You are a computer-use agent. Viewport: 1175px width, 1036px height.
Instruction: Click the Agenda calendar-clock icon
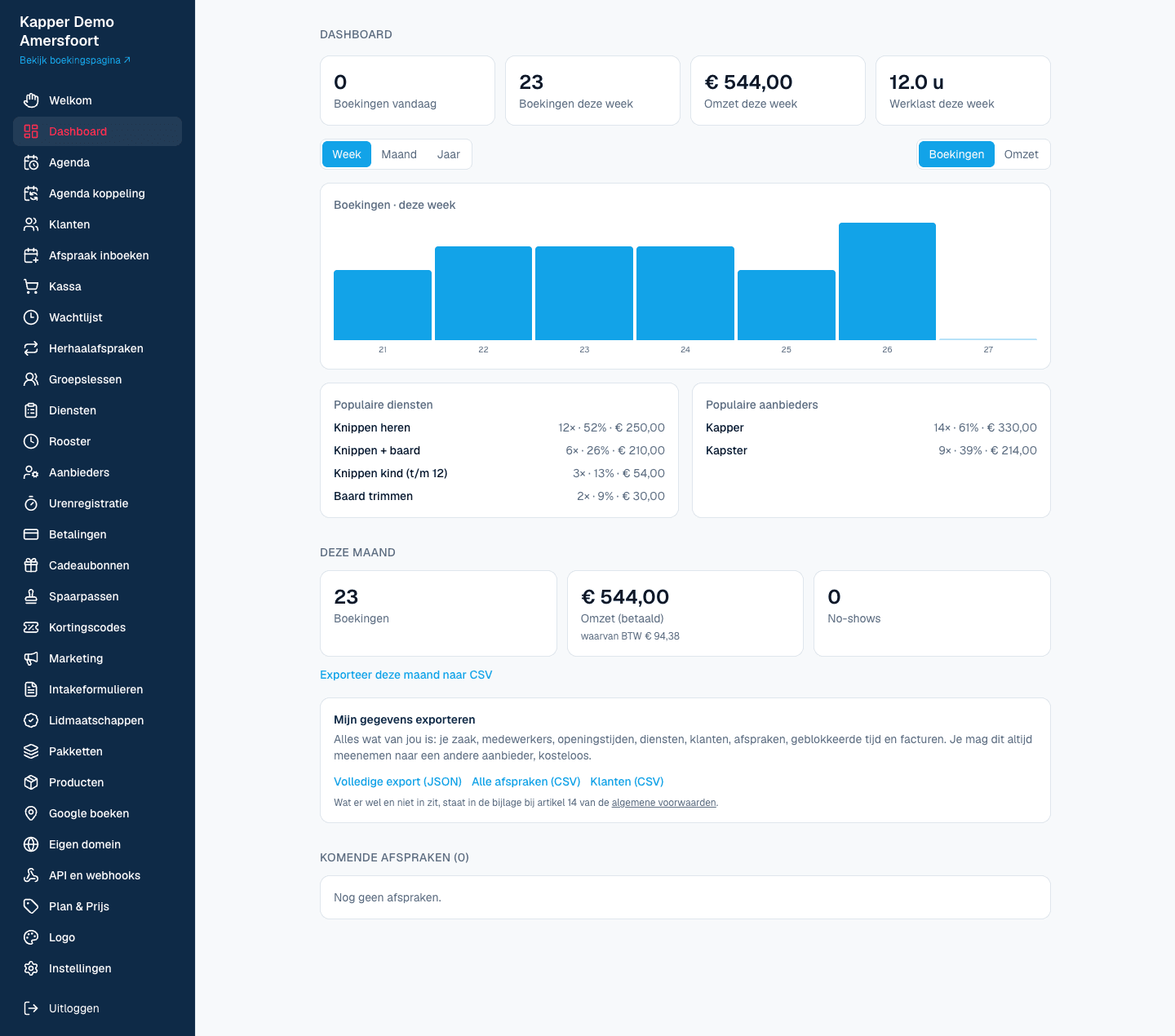tap(31, 162)
